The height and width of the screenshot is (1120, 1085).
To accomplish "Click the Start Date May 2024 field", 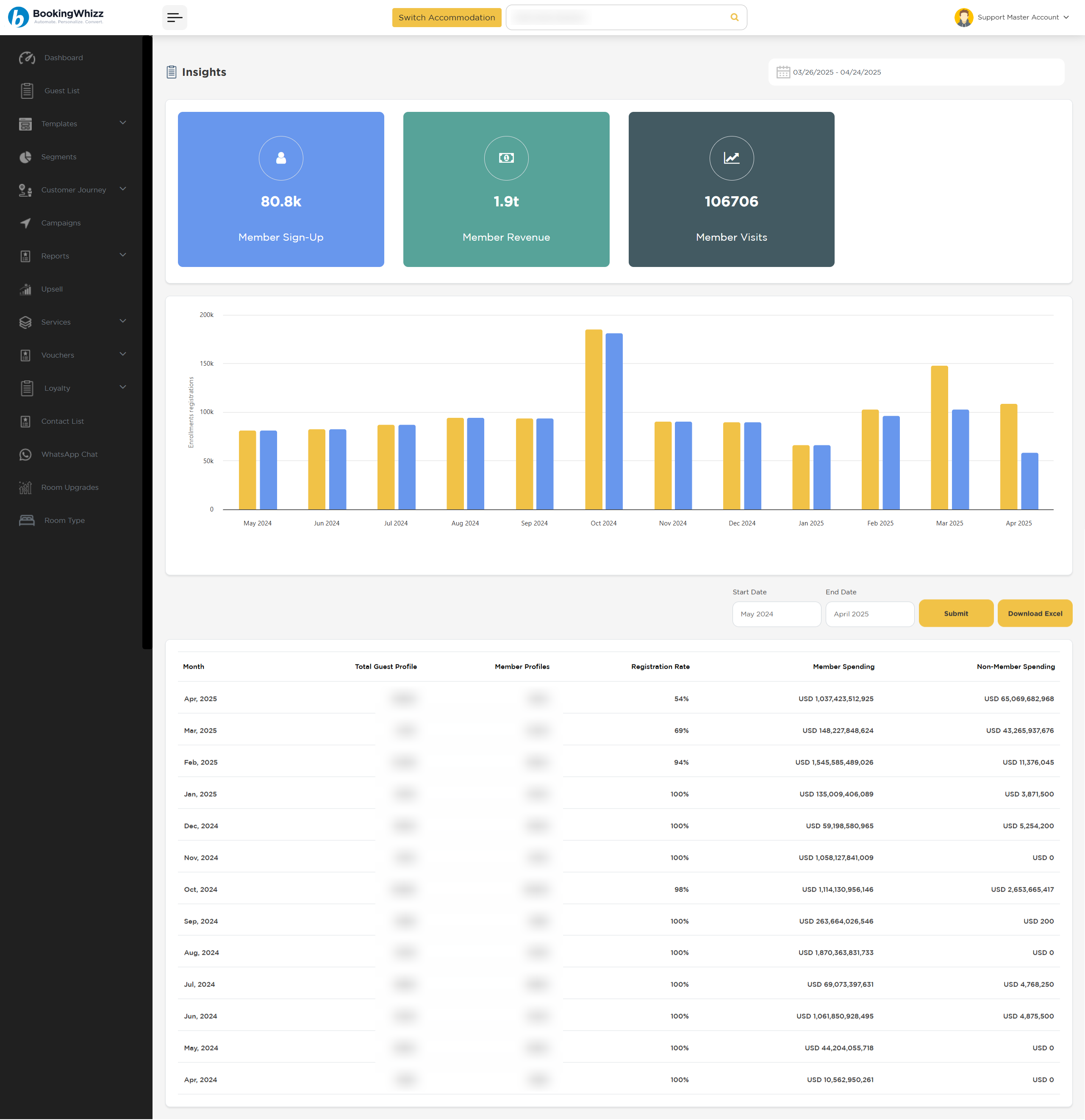I will click(x=776, y=614).
